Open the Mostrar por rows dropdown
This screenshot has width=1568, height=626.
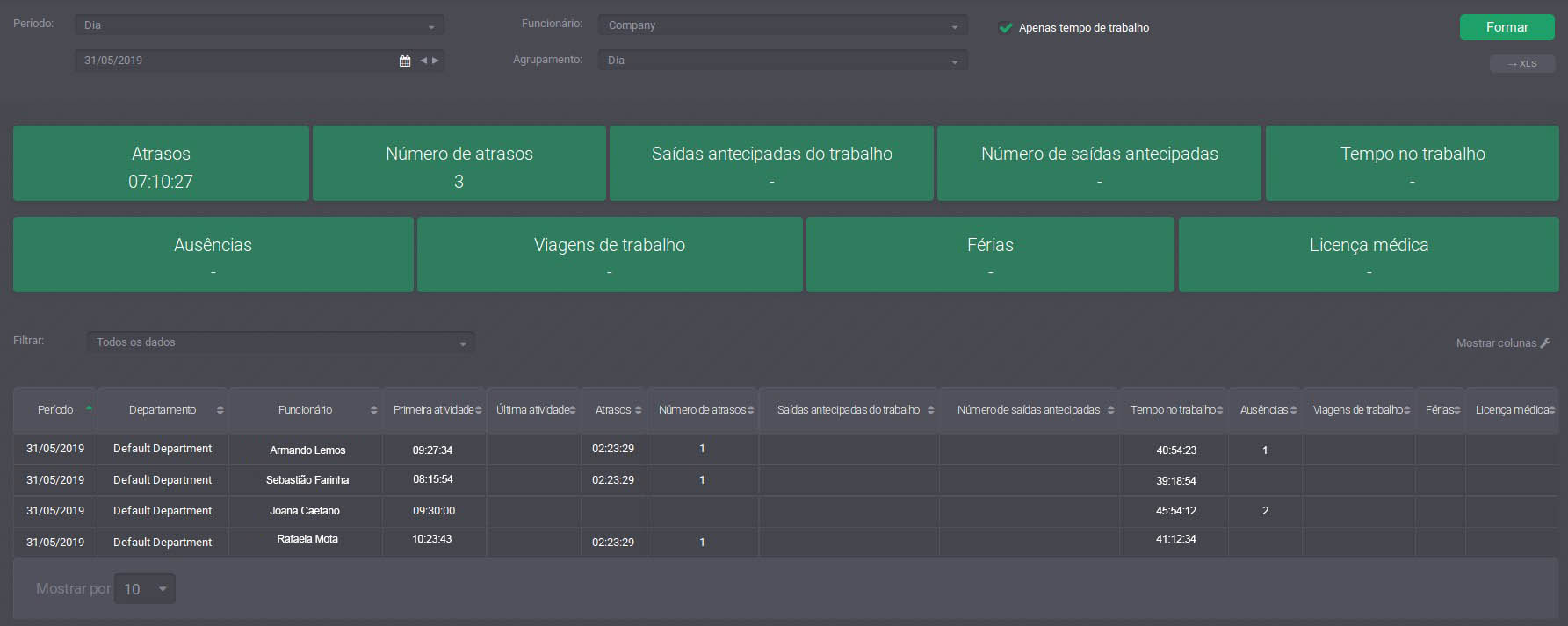point(145,588)
